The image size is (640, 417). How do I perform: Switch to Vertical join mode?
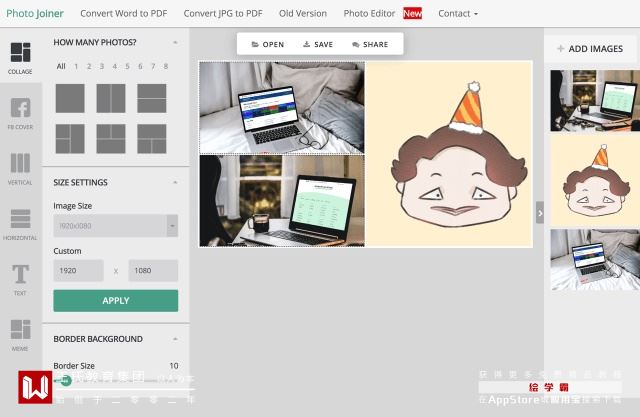pos(20,169)
